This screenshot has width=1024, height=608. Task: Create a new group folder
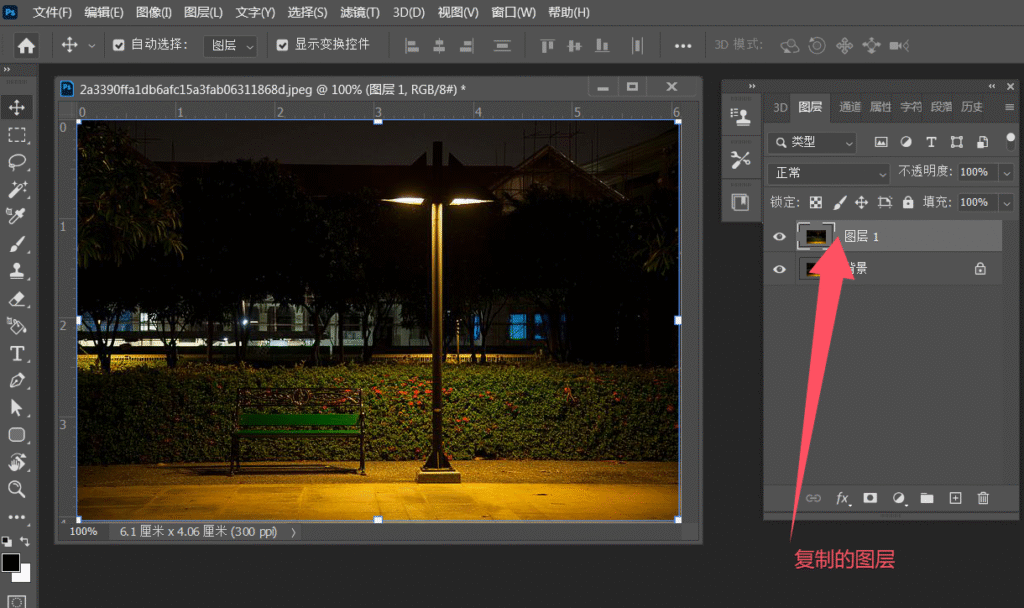(927, 498)
